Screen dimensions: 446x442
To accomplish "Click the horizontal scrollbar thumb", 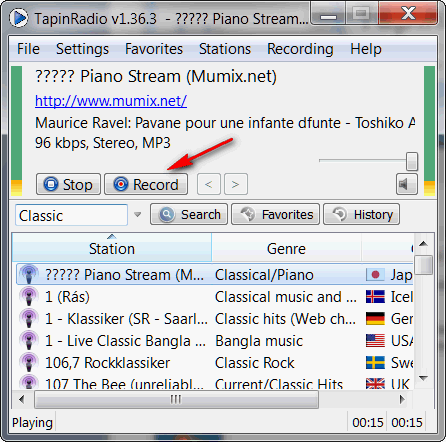I will tap(176, 399).
